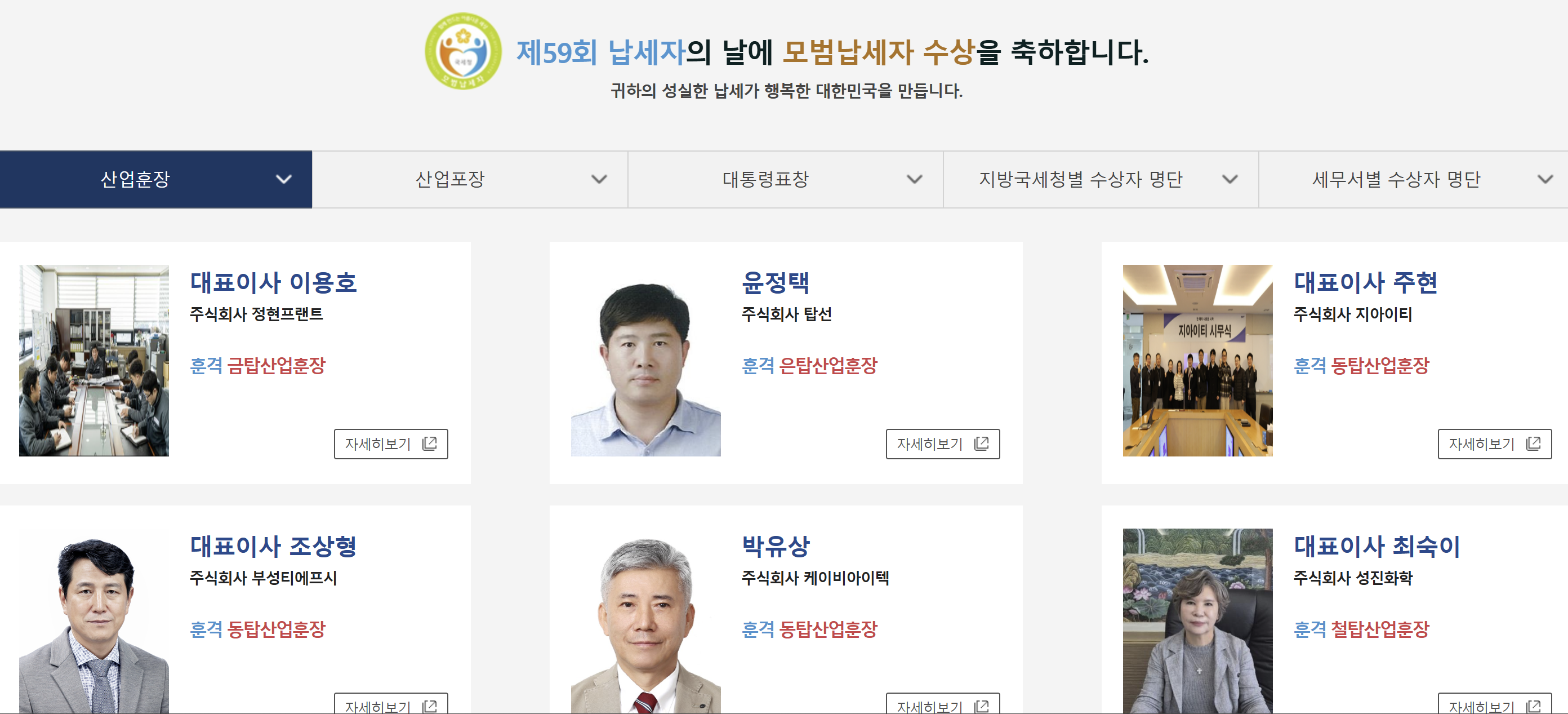Screen dimensions: 1568x714
Task: Expand 세무서별 수상자 명단 chevron
Action: click(1545, 180)
